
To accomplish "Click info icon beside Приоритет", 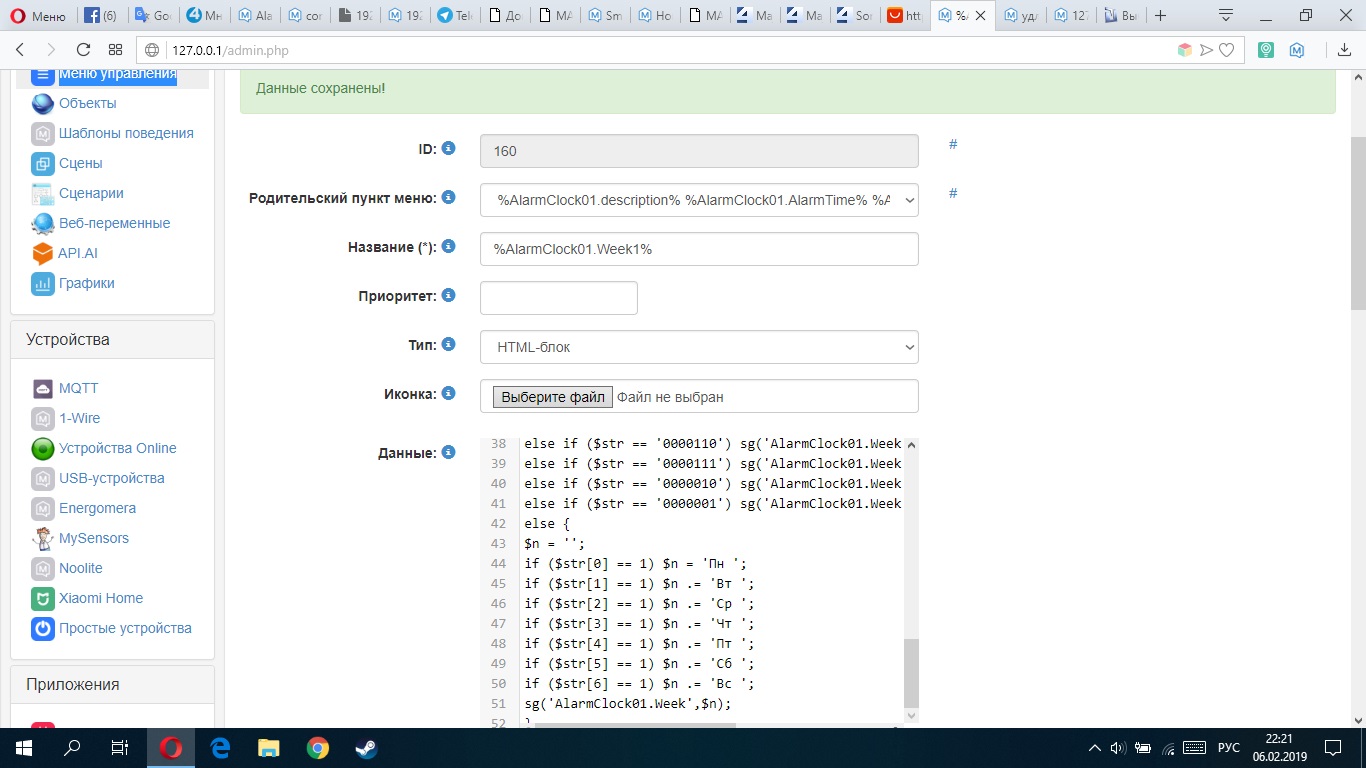I will click(449, 295).
